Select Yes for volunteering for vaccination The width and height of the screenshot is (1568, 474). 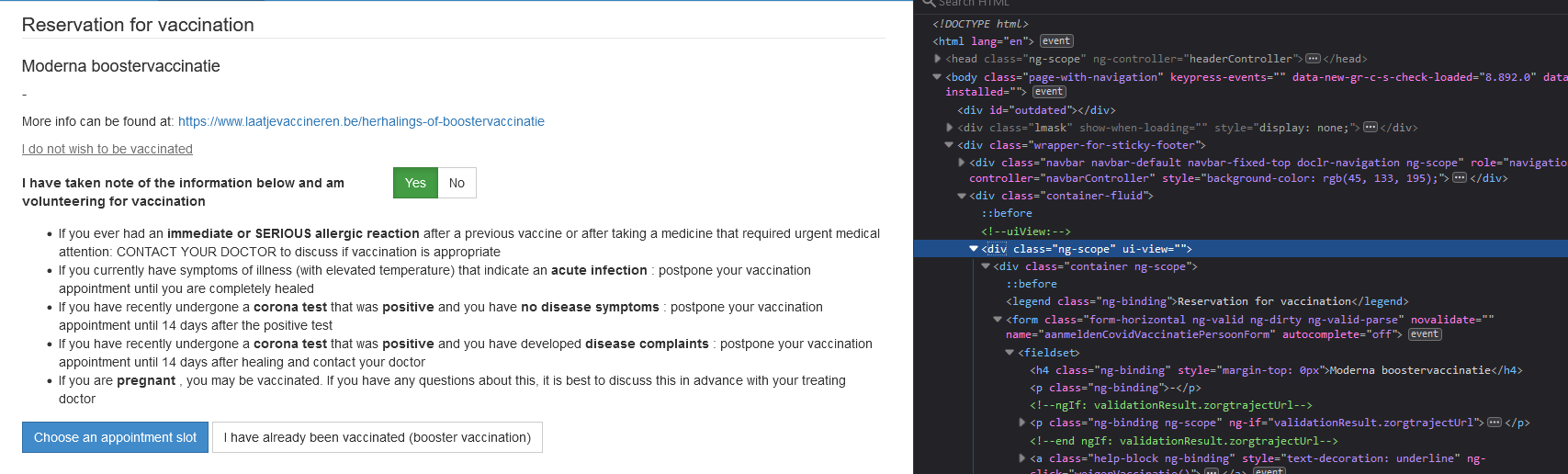click(x=415, y=183)
